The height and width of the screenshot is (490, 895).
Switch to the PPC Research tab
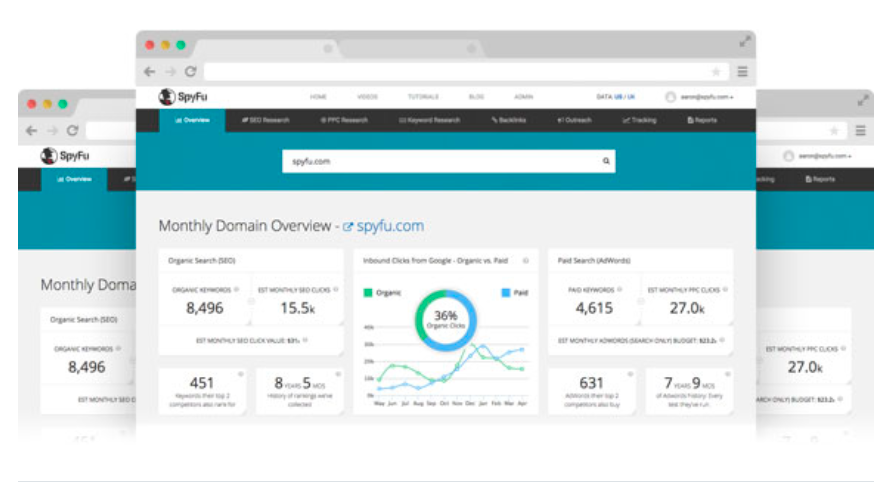(x=344, y=120)
